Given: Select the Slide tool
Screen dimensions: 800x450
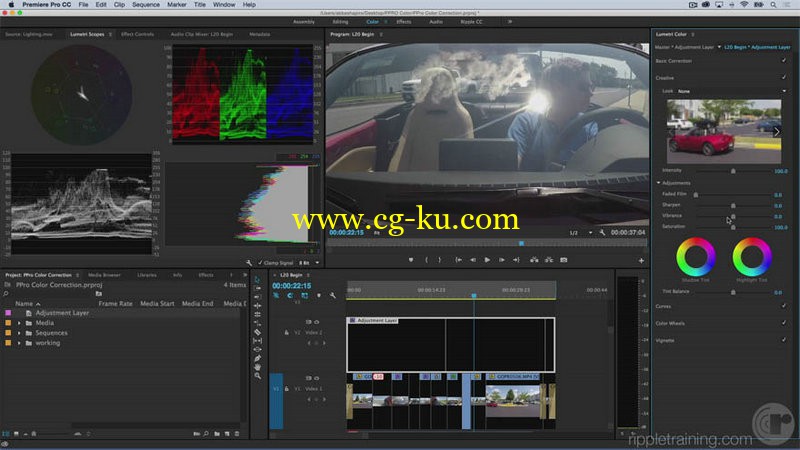Looking at the screenshot, I should [257, 349].
